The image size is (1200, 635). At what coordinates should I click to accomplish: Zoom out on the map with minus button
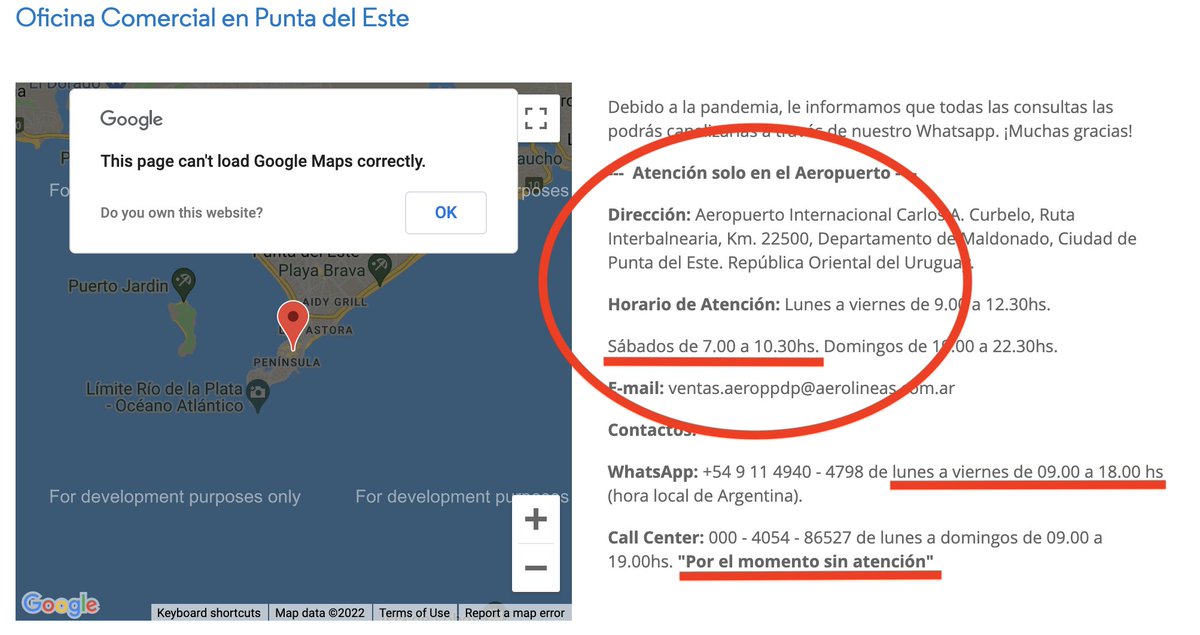pyautogui.click(x=536, y=568)
